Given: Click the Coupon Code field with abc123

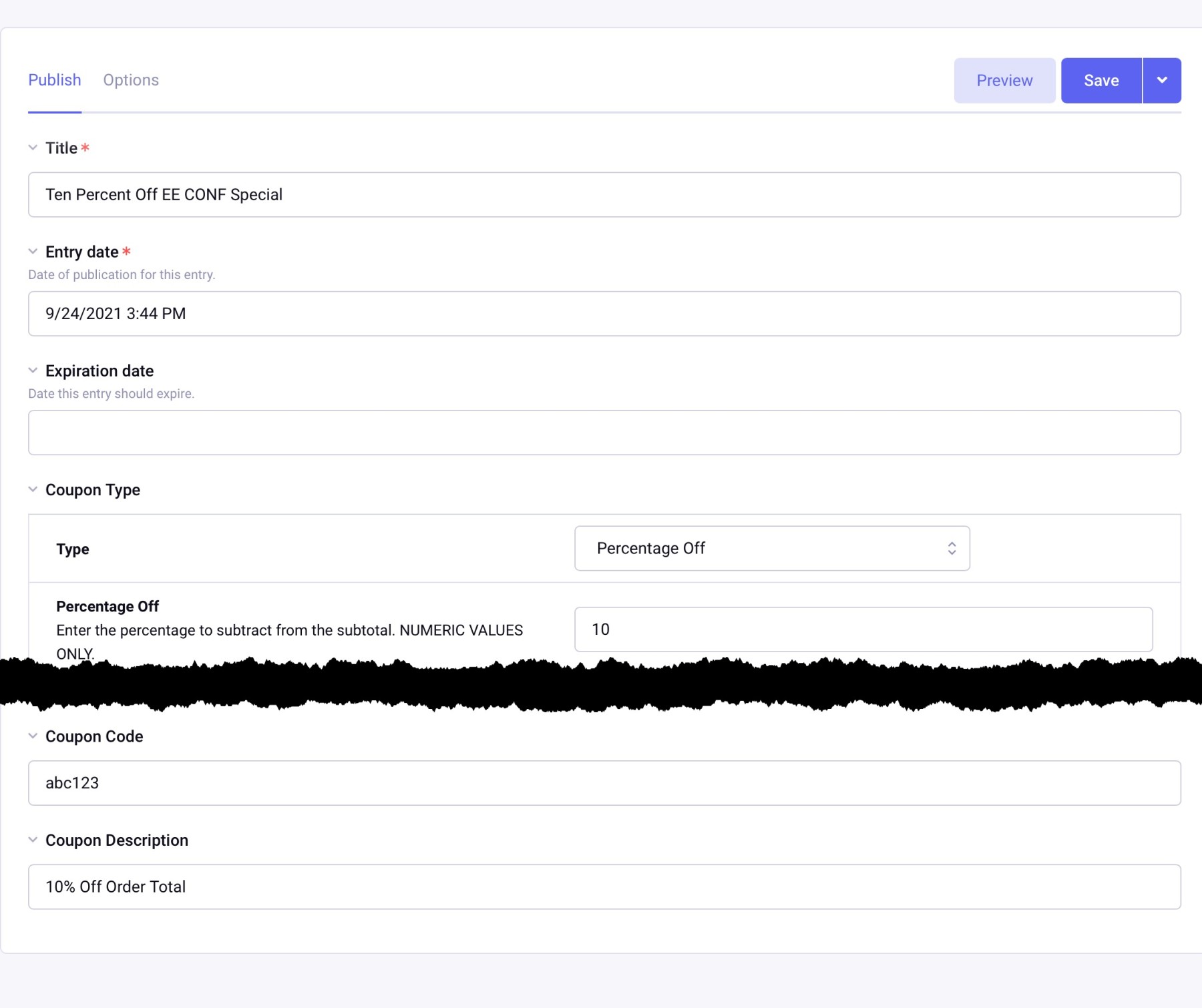Looking at the screenshot, I should pos(604,783).
